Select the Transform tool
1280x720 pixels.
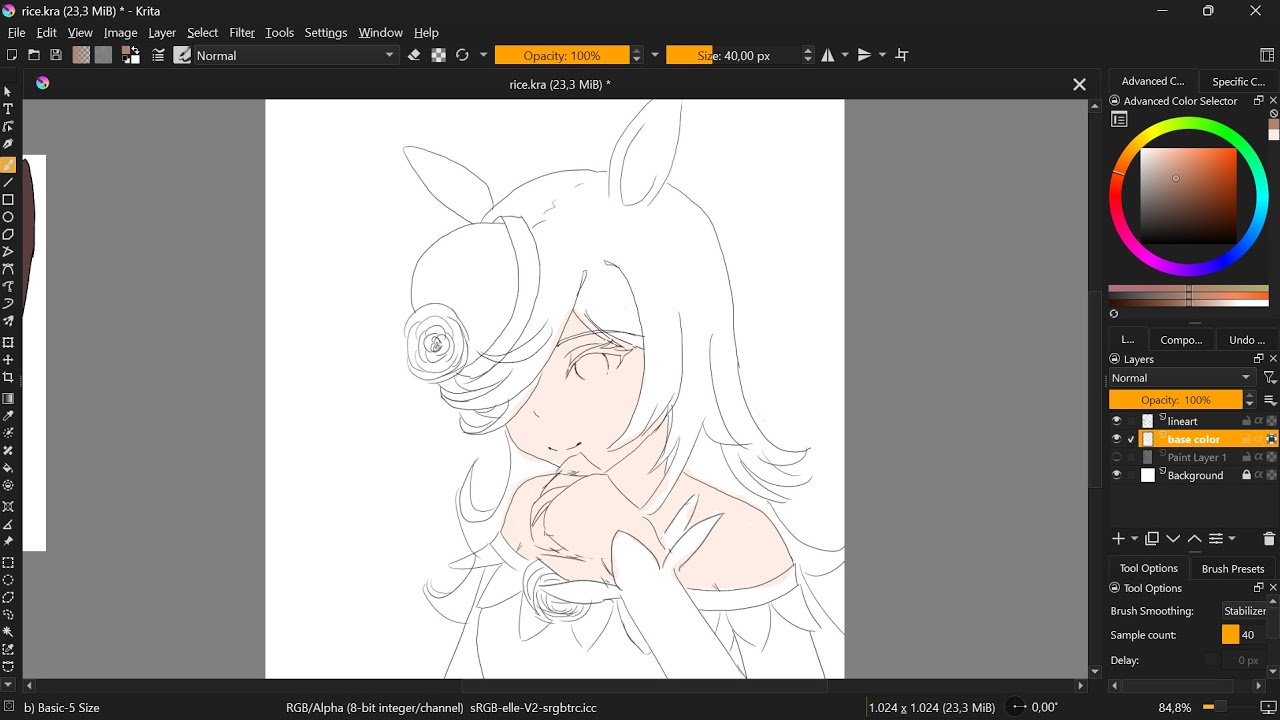point(9,343)
